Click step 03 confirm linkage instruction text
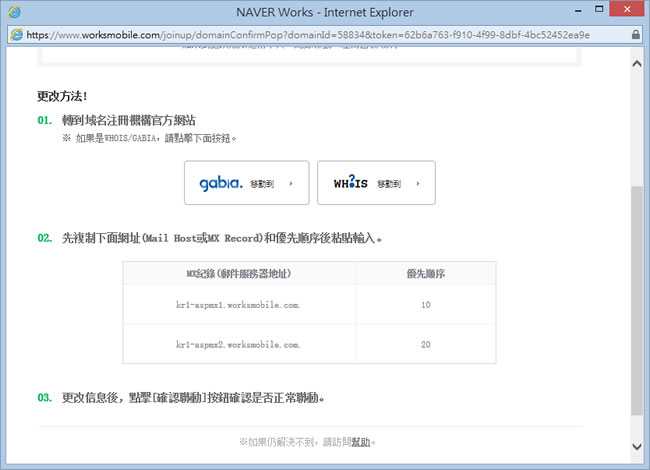650x470 pixels. click(x=193, y=398)
